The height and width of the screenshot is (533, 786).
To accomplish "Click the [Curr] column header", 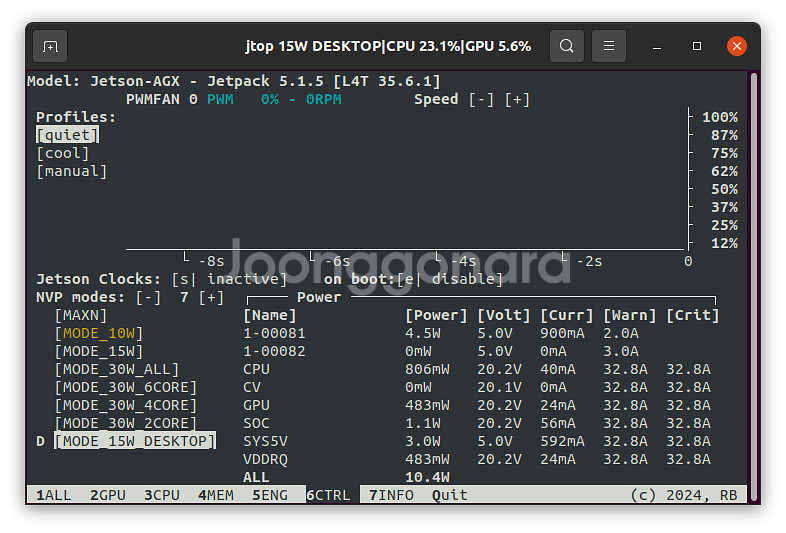I will coord(566,315).
